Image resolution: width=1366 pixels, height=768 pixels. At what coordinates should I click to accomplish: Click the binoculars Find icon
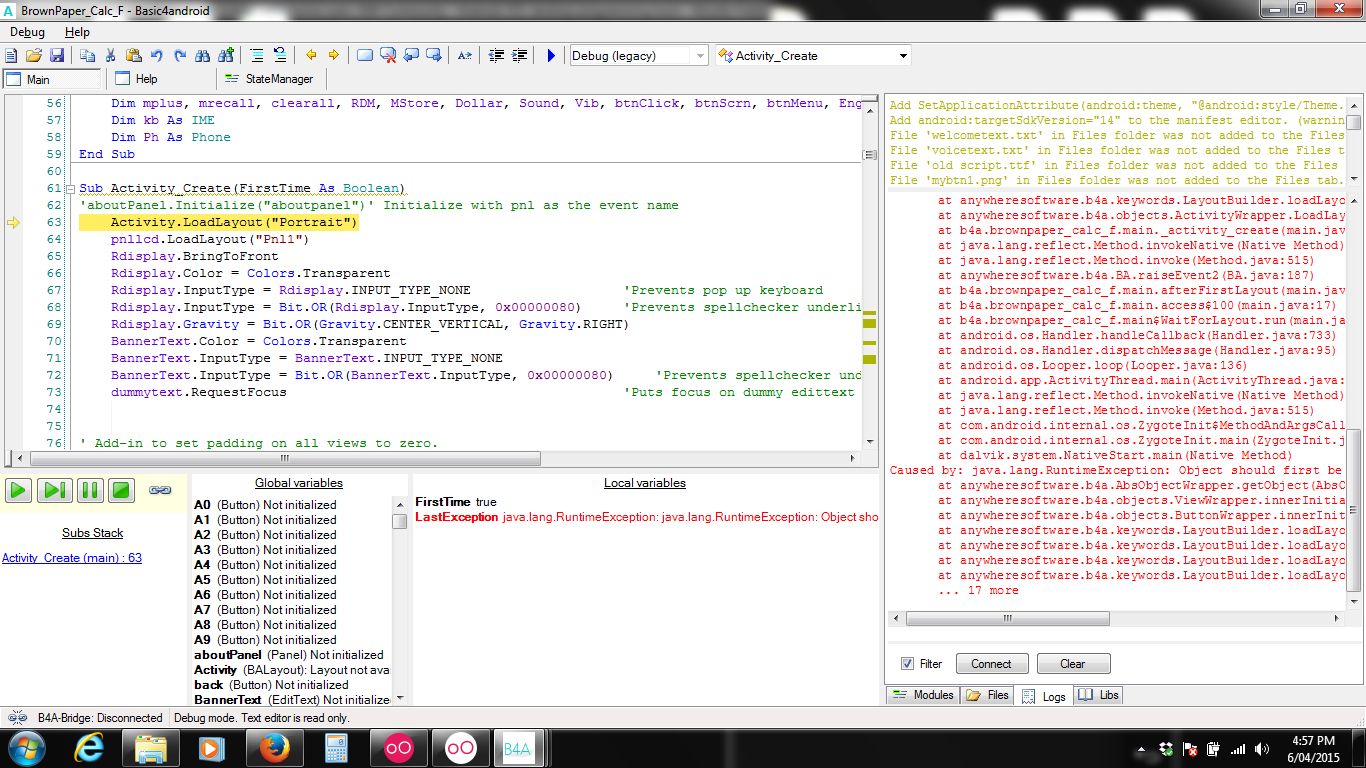pos(203,56)
